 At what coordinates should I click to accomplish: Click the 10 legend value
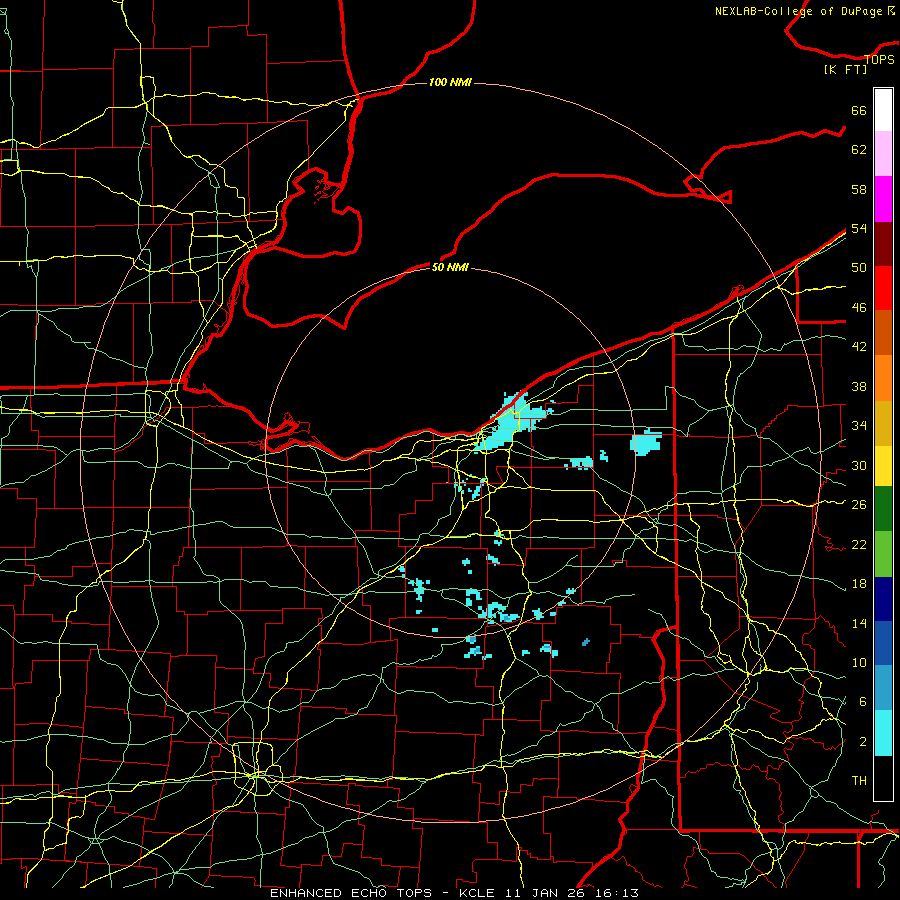pyautogui.click(x=859, y=663)
